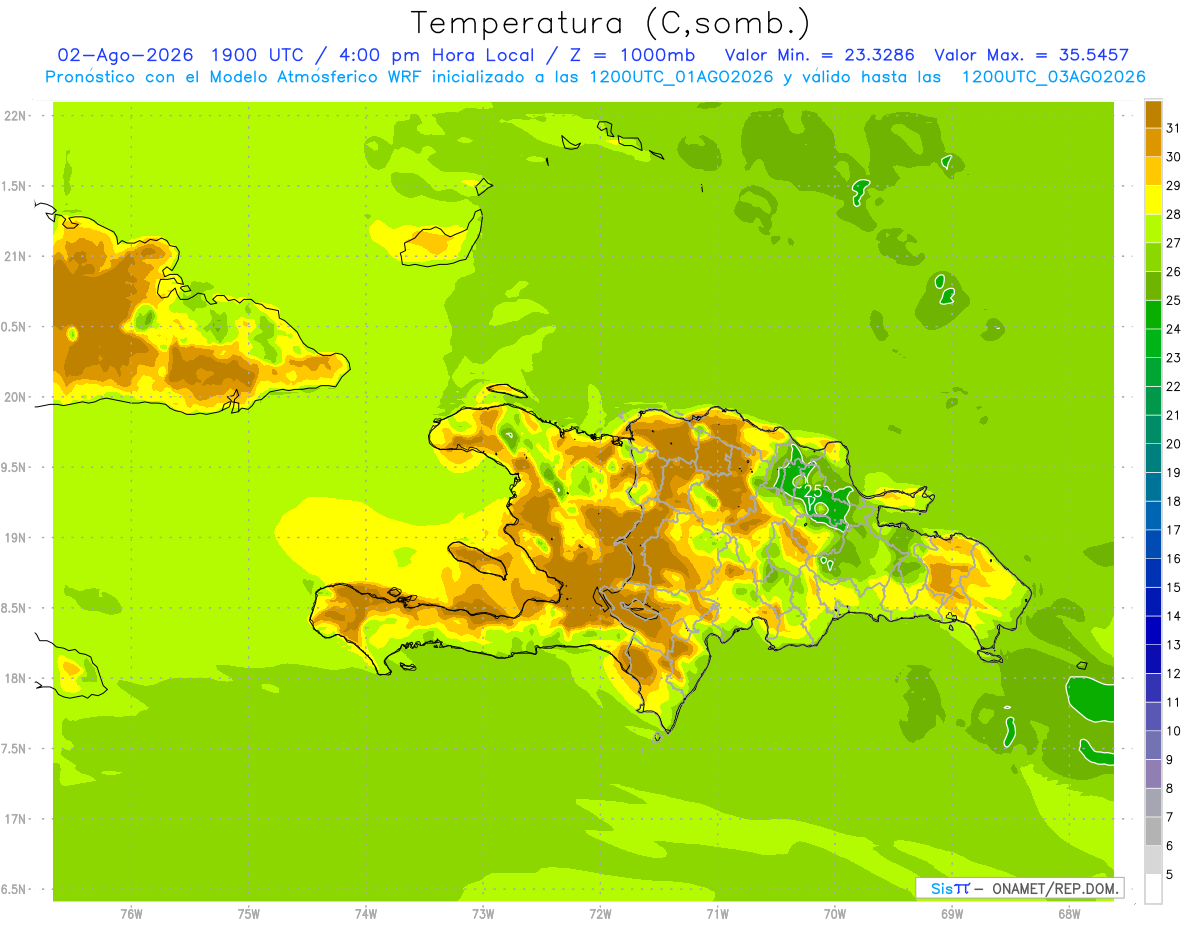Select the '76W' longitude axis label

click(131, 913)
